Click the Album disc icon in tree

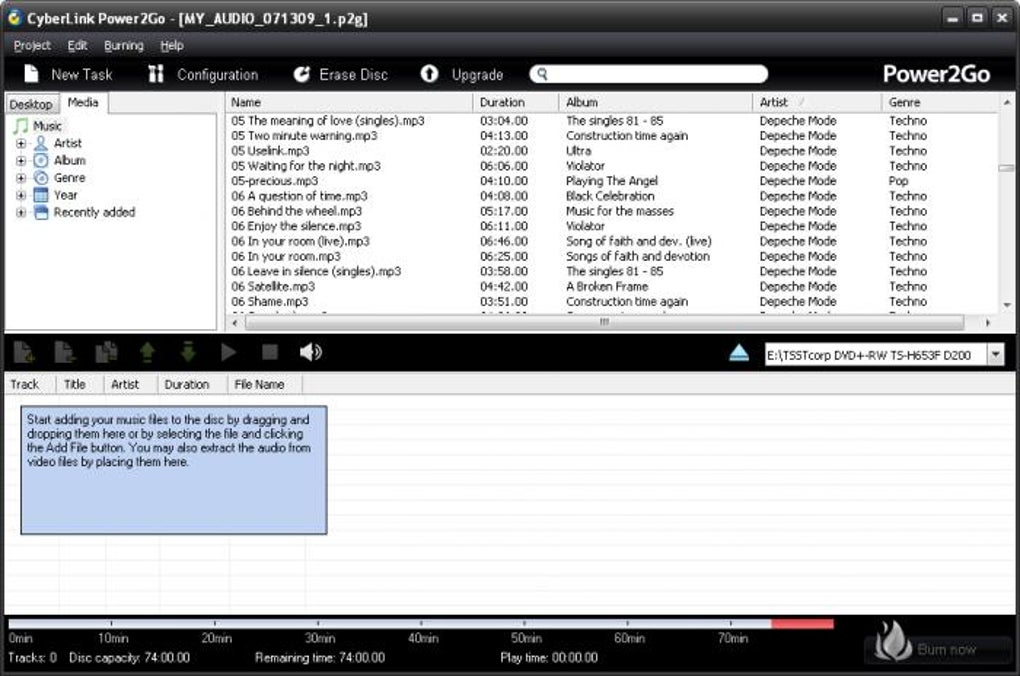[x=41, y=161]
